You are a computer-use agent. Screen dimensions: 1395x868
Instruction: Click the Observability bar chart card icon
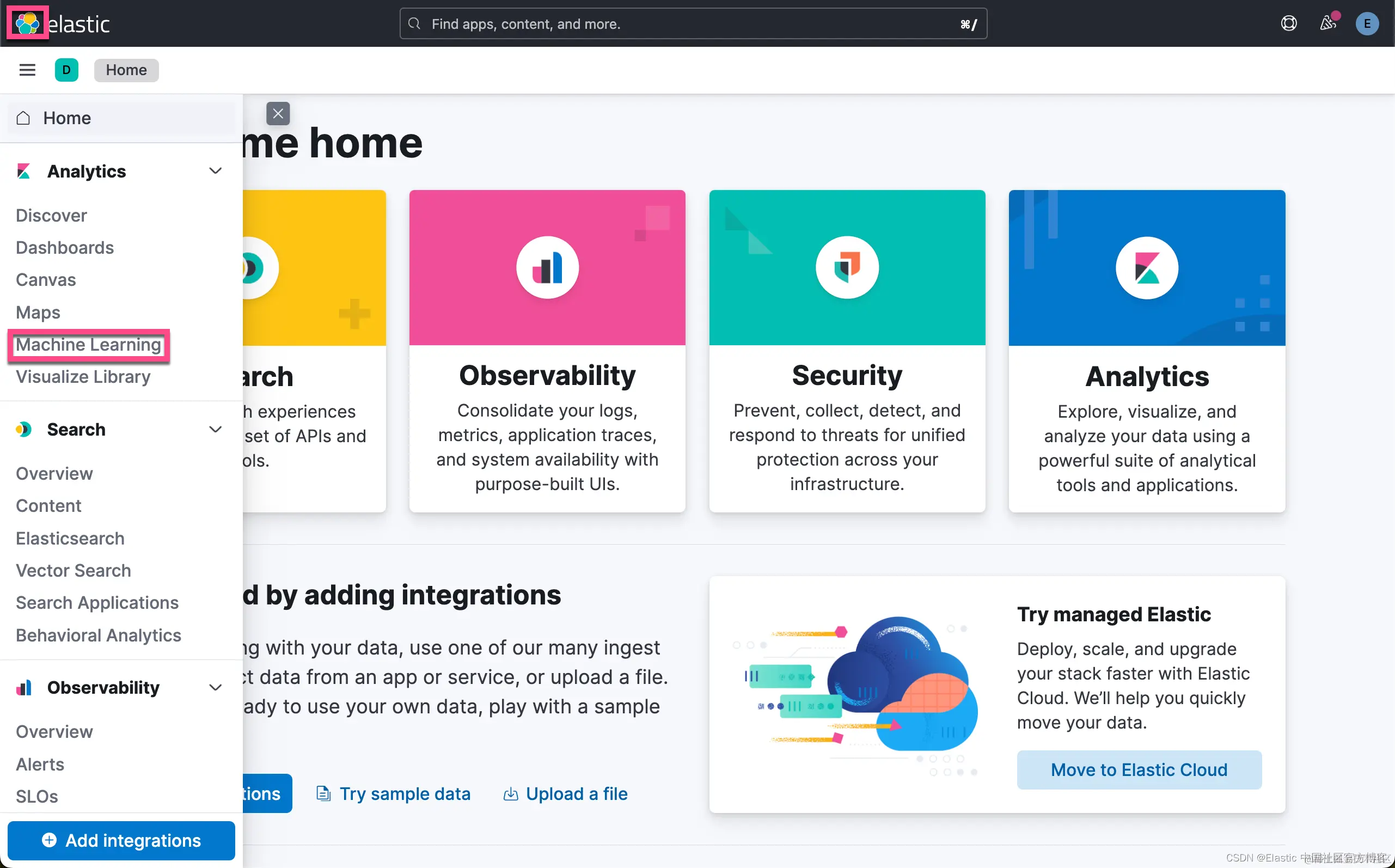tap(547, 268)
